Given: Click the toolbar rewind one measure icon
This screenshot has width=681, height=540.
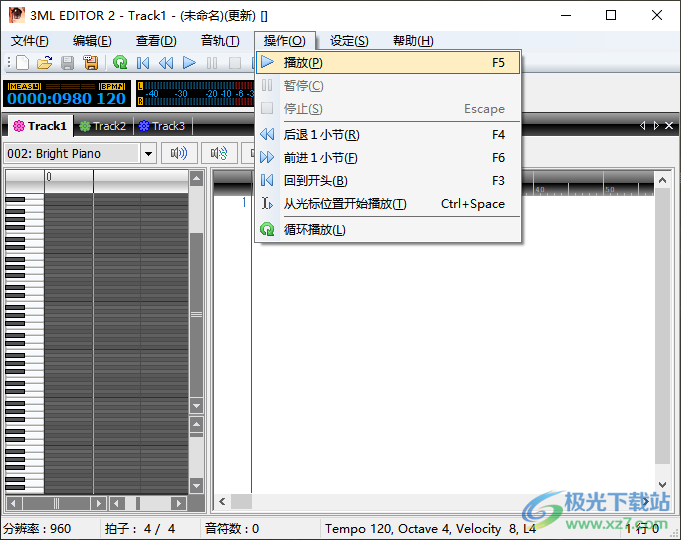Looking at the screenshot, I should tap(166, 63).
